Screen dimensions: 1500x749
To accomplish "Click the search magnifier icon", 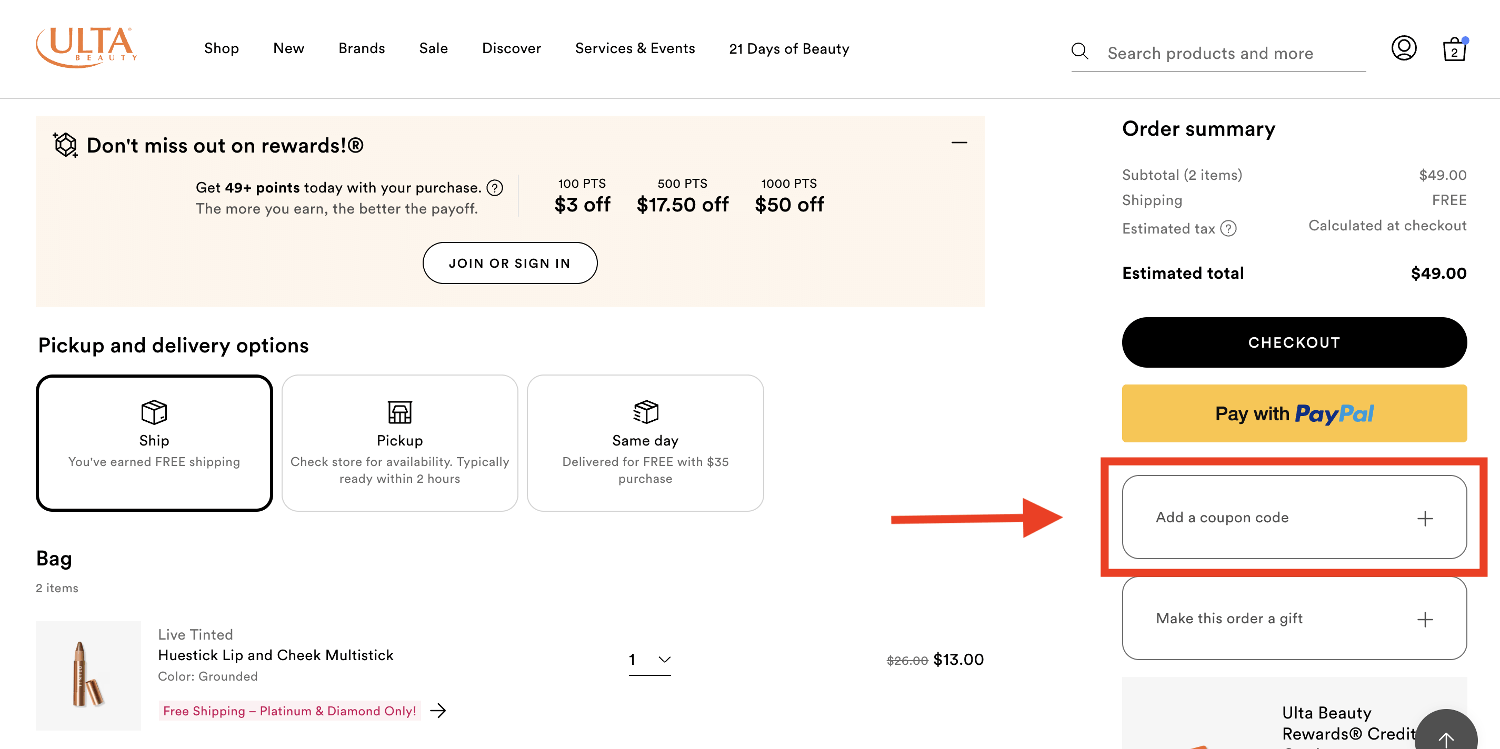I will [x=1080, y=51].
